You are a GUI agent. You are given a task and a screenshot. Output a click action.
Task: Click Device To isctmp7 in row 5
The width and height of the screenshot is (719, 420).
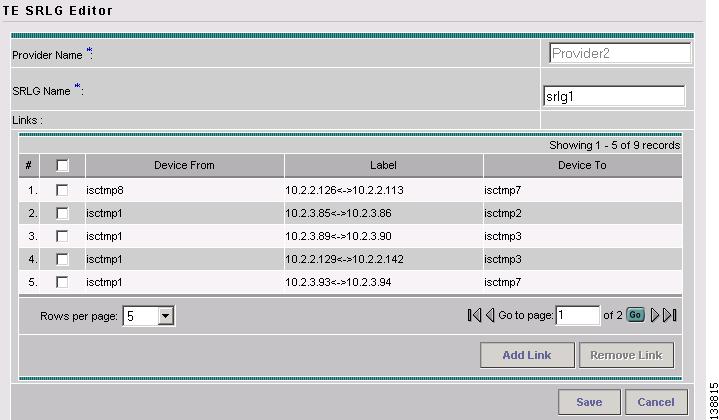(x=503, y=282)
